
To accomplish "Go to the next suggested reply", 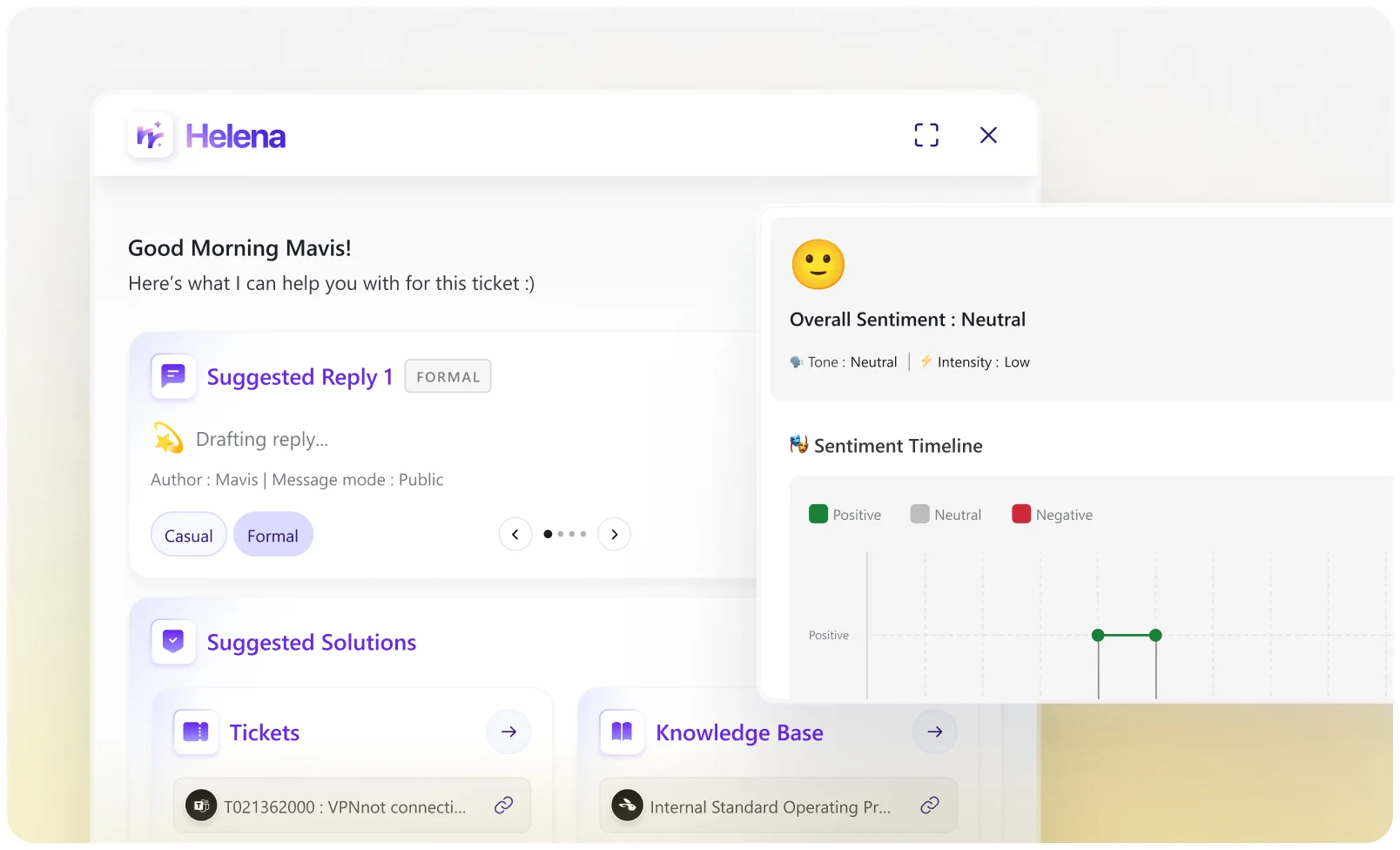I will click(615, 535).
